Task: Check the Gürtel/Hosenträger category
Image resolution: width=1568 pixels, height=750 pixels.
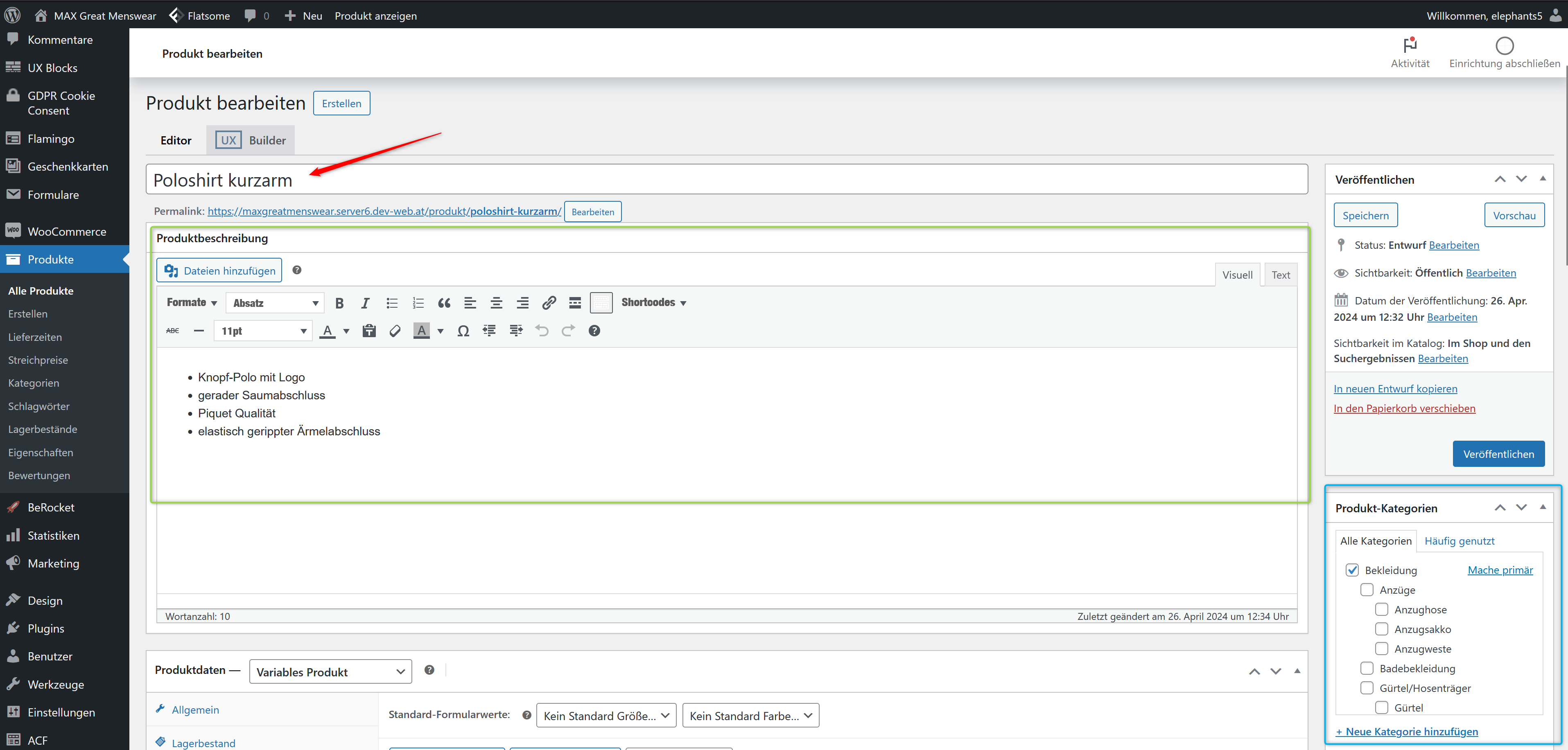Action: pos(1367,687)
